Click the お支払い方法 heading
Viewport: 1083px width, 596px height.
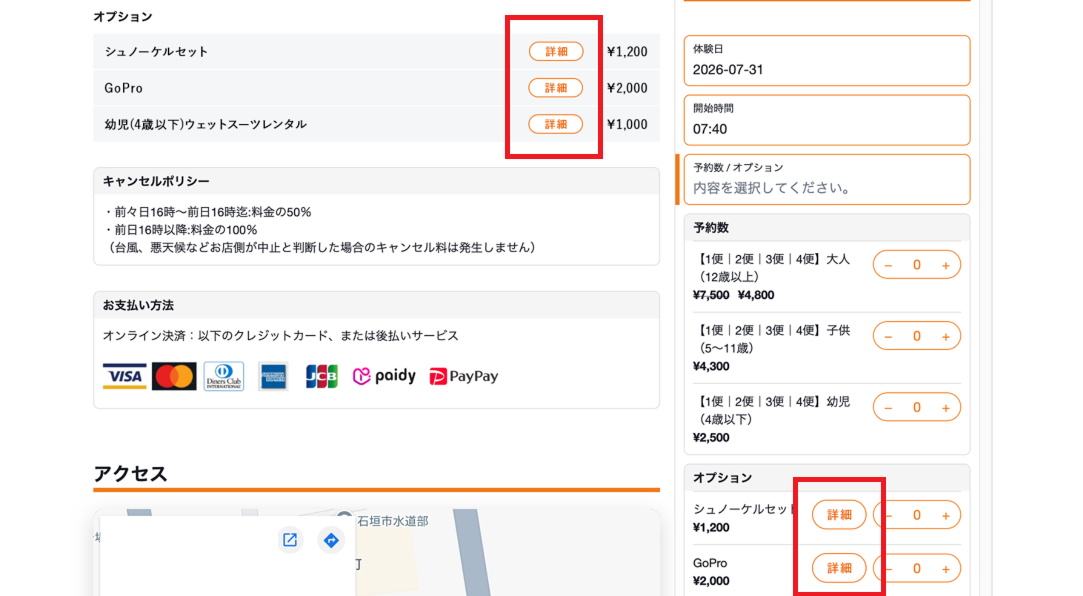click(x=138, y=305)
